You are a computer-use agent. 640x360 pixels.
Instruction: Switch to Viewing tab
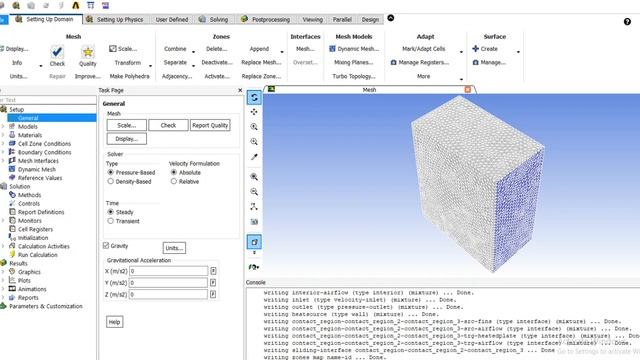point(313,19)
